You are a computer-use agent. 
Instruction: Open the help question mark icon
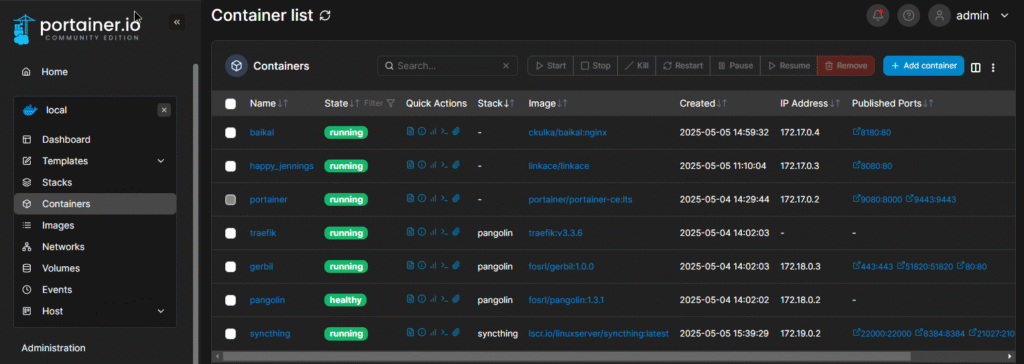tap(908, 16)
